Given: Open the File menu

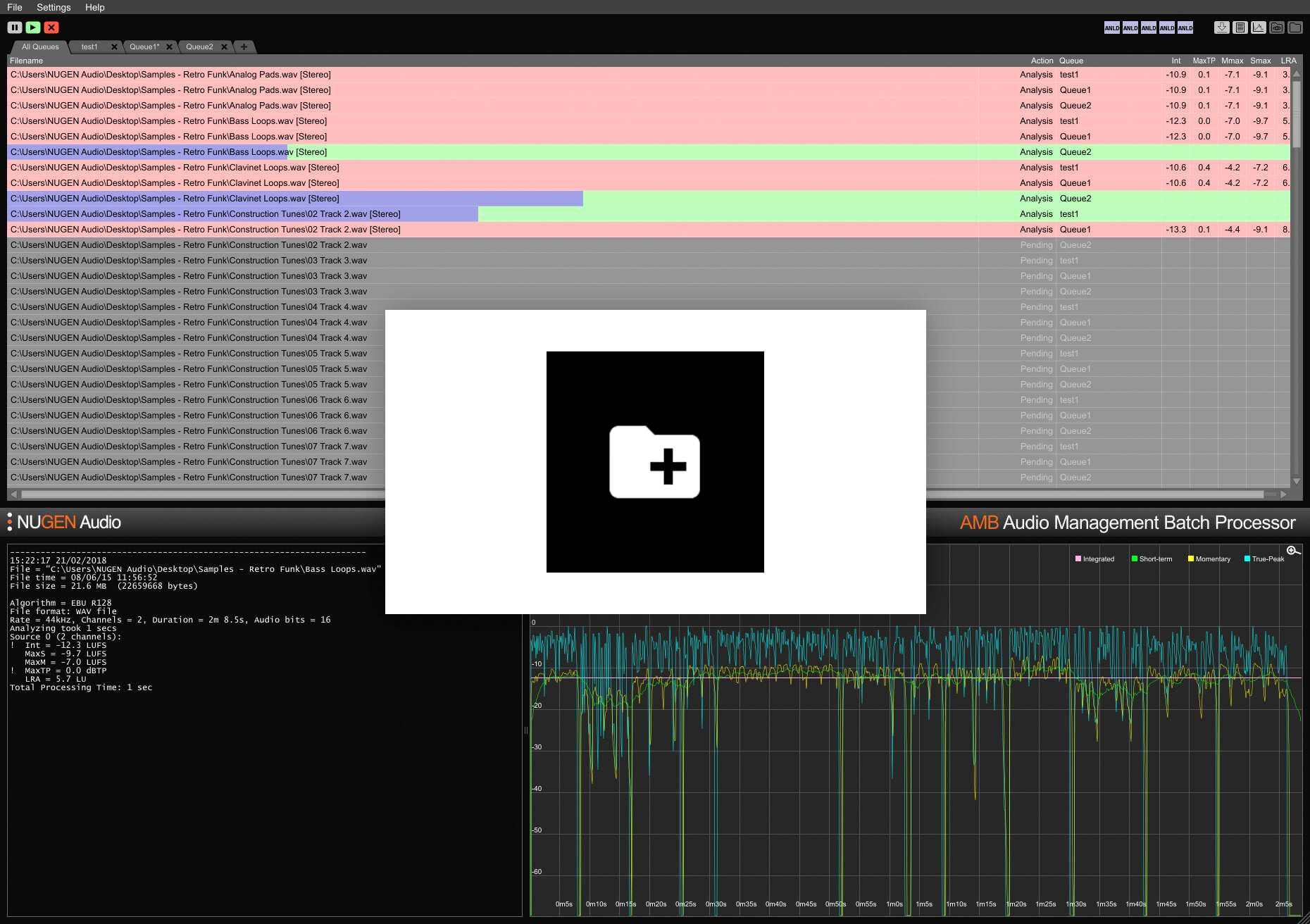Looking at the screenshot, I should click(x=15, y=7).
